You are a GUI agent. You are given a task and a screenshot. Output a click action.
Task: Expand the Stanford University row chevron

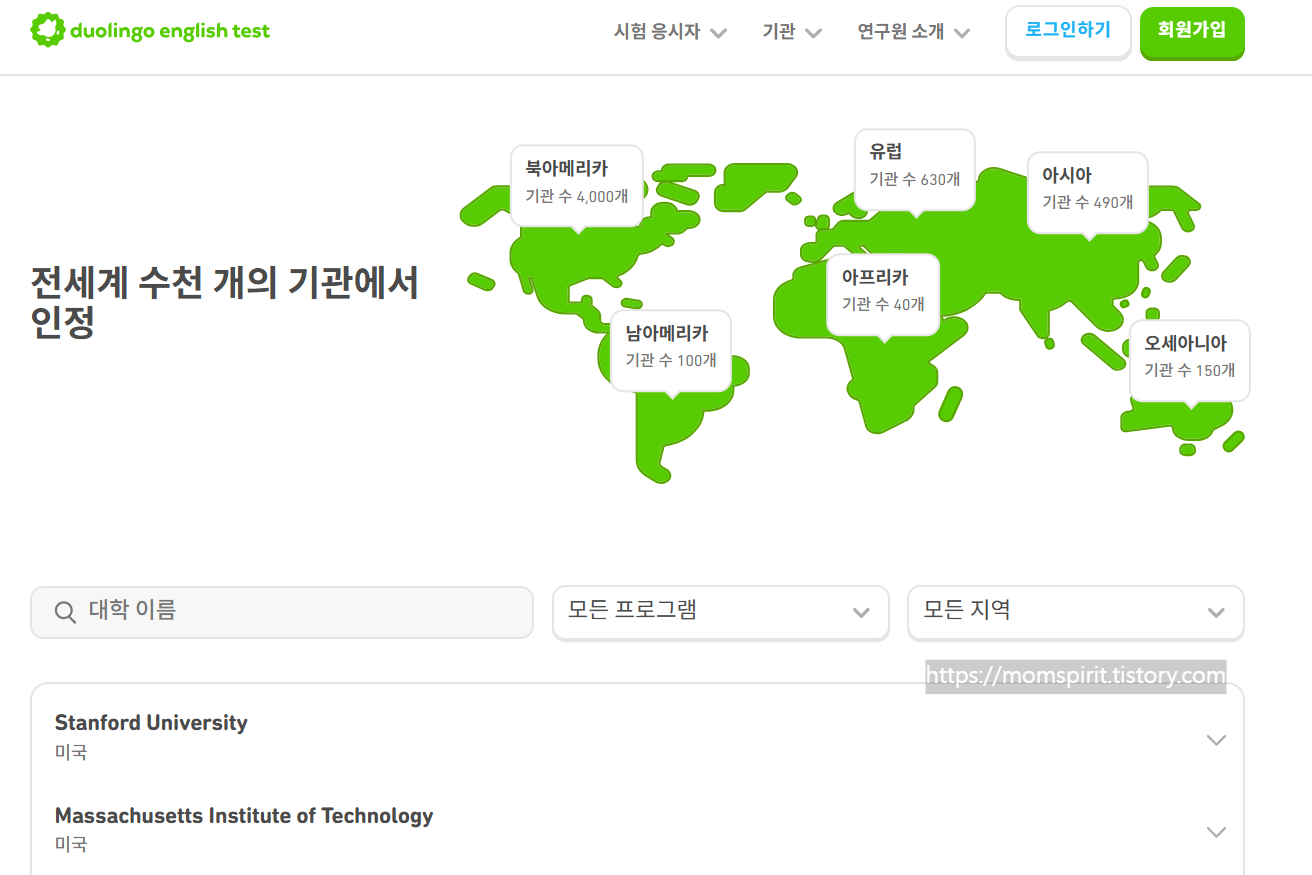pyautogui.click(x=1216, y=740)
